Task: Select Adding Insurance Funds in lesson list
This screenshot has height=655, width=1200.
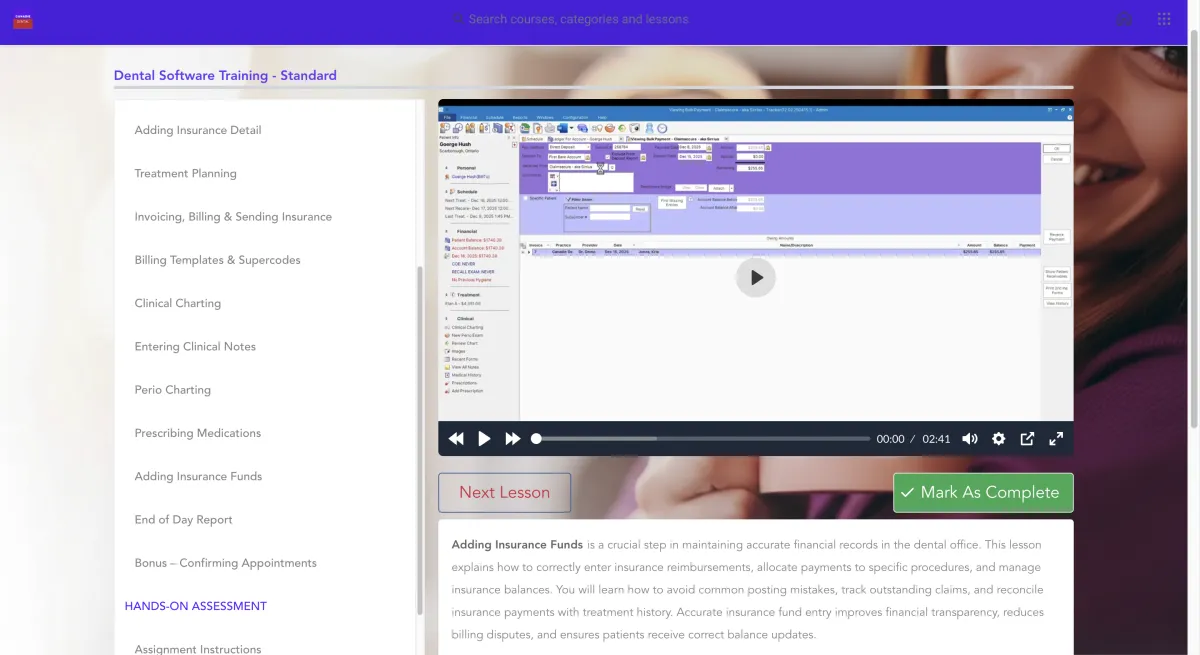Action: [198, 476]
